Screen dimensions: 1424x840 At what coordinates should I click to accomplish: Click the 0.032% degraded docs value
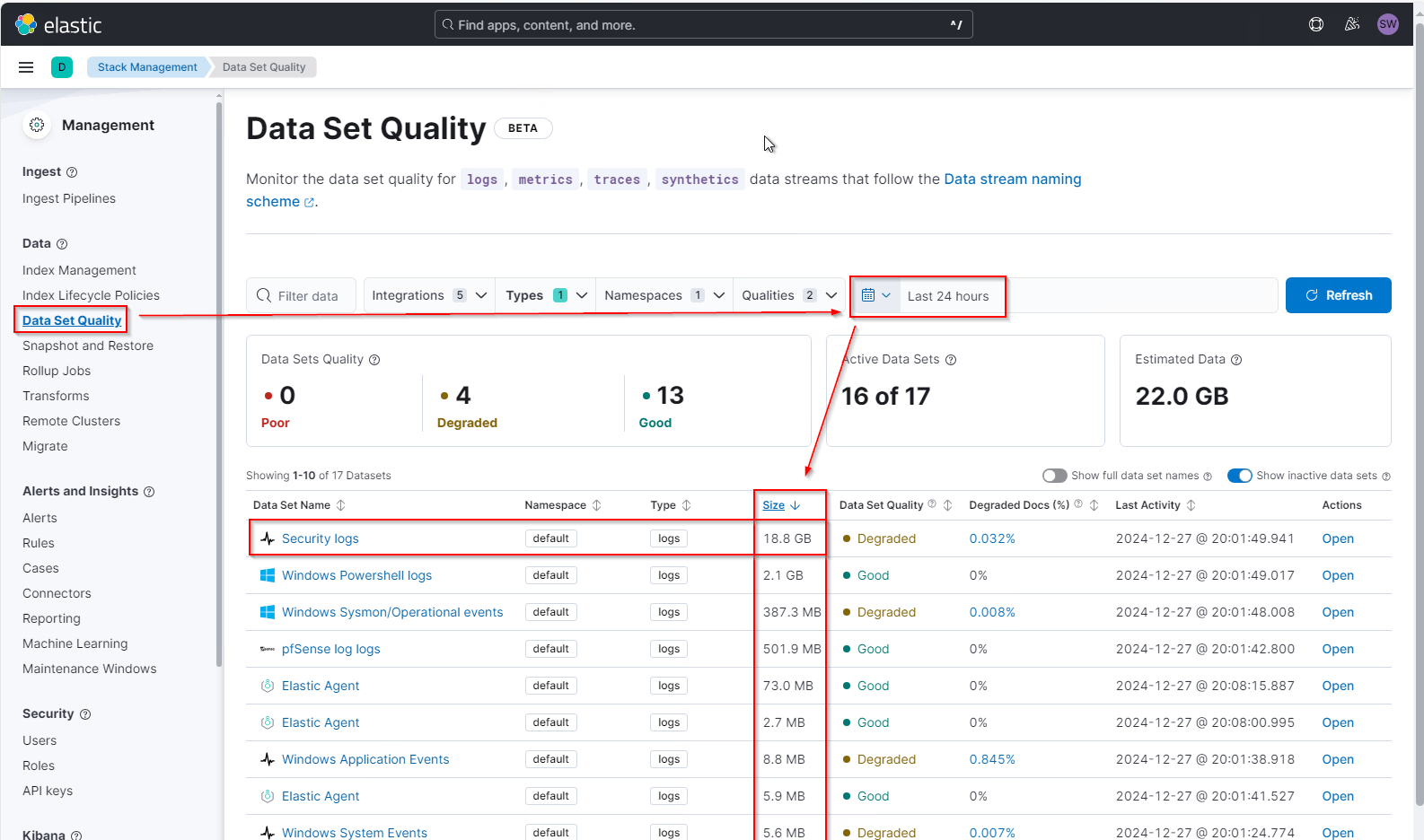tap(992, 538)
